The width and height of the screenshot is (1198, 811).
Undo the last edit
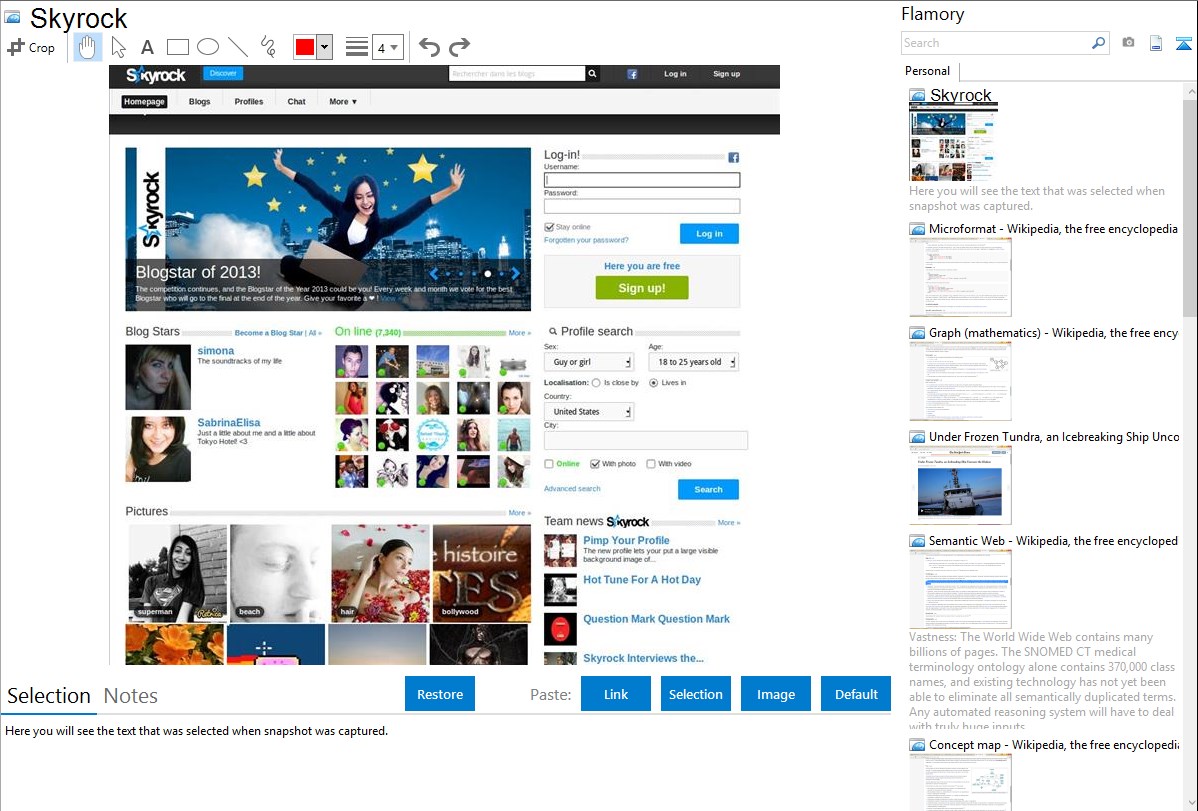coord(429,47)
